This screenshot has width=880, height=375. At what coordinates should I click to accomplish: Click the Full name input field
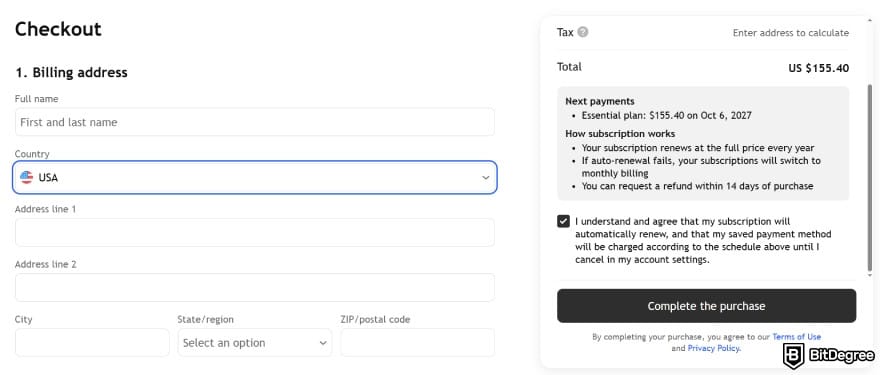[255, 122]
